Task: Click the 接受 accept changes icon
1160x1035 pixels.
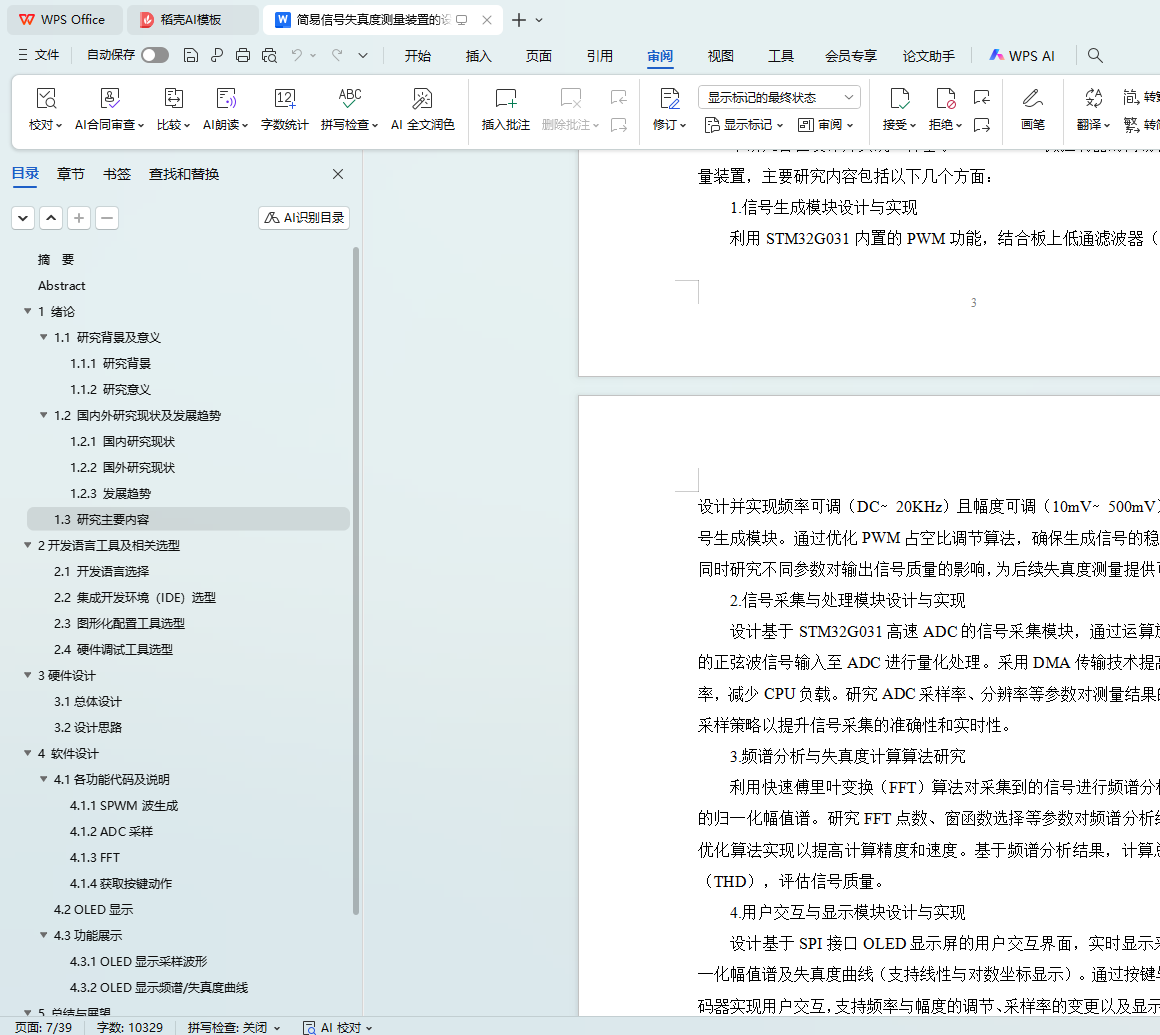Action: [x=899, y=99]
